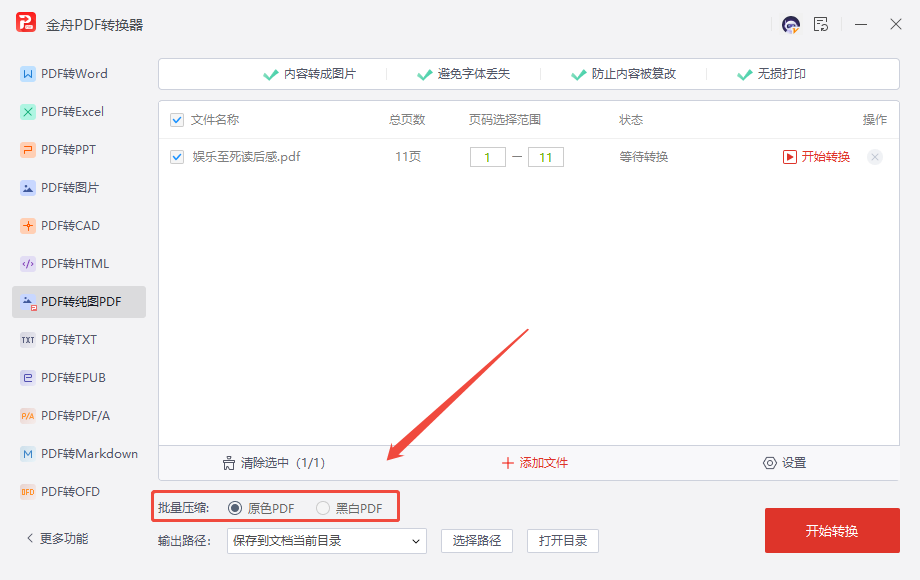Click 开始转换 link in the file row

pos(826,157)
